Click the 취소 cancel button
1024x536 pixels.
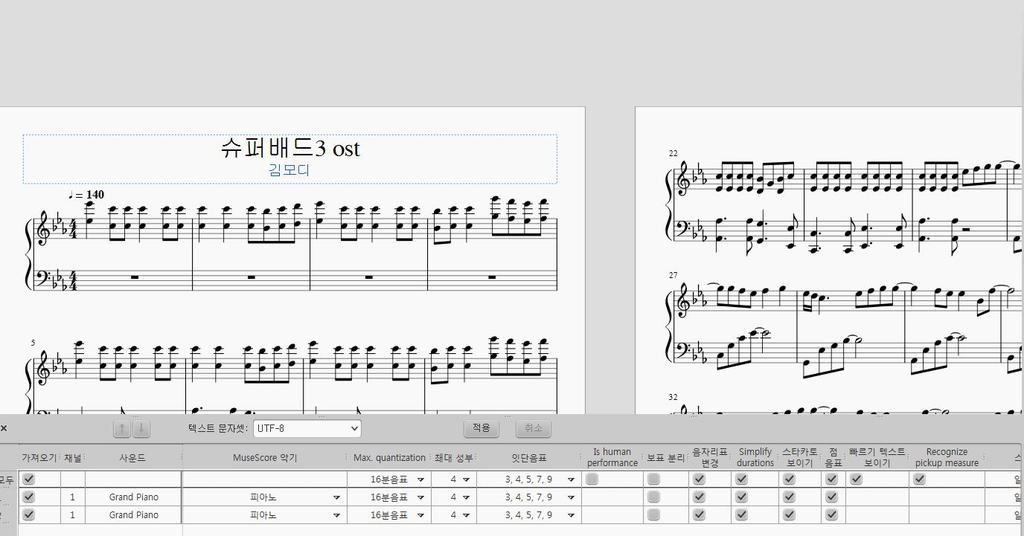coord(534,428)
